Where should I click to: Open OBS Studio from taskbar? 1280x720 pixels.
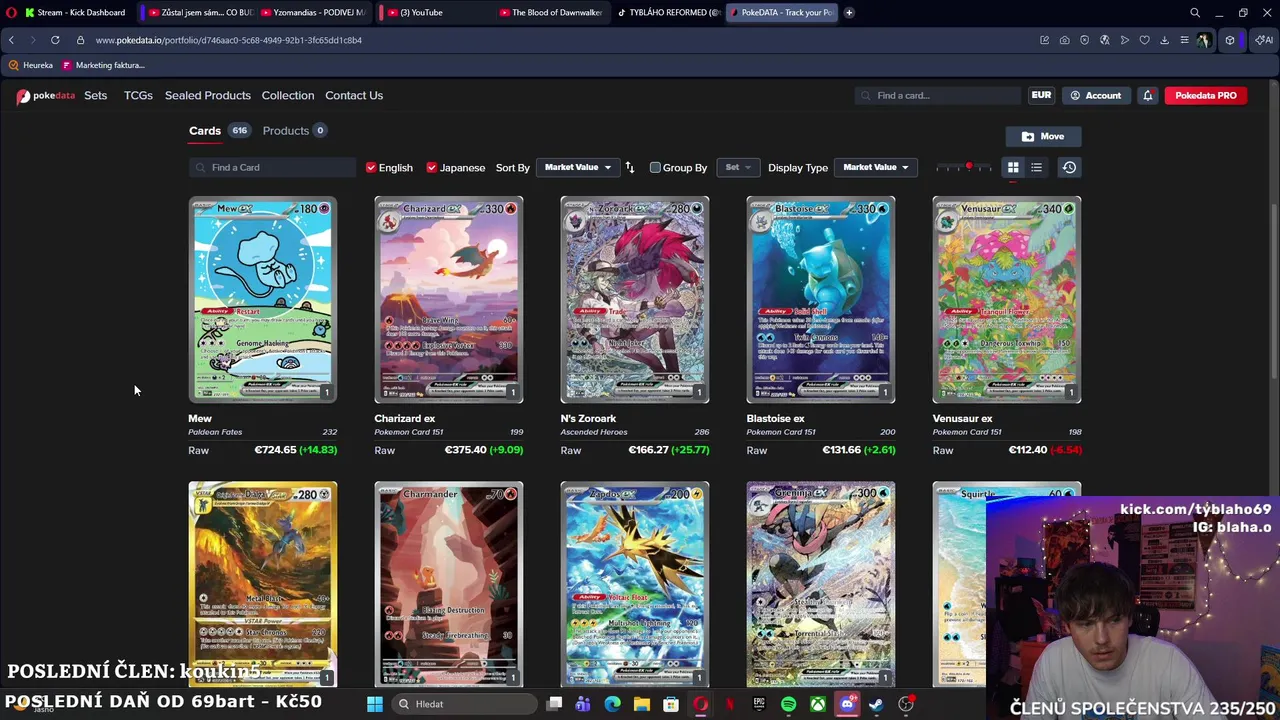coord(906,704)
